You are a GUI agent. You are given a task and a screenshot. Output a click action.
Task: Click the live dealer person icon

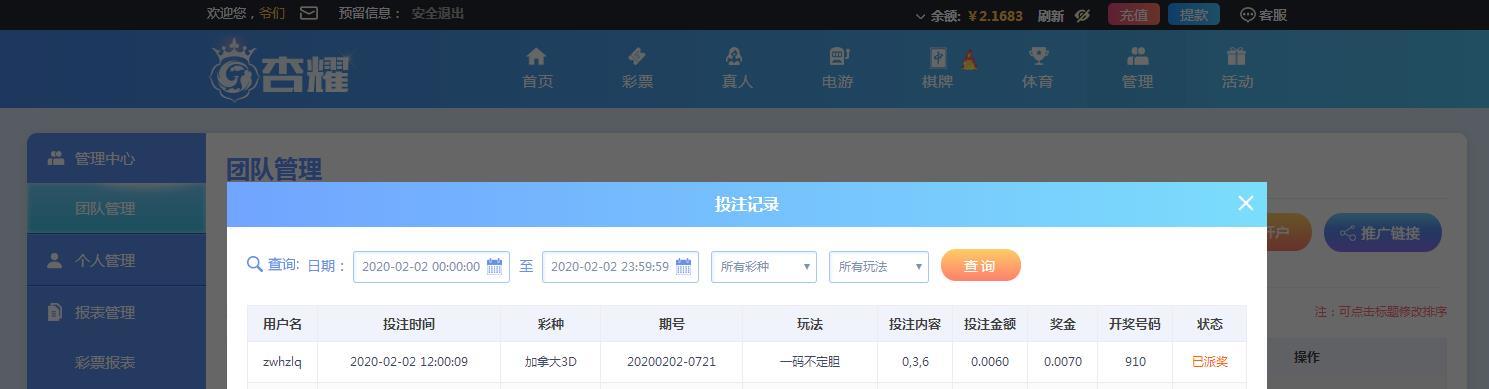[x=734, y=56]
